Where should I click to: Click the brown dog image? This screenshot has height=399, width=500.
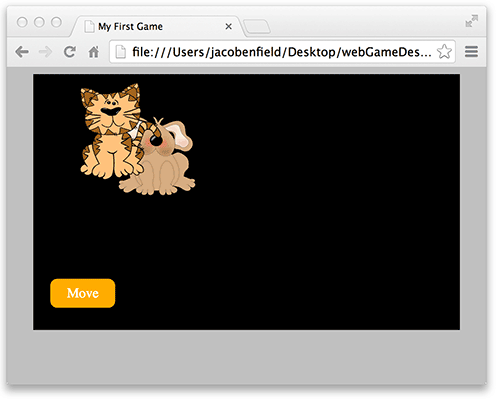[158, 157]
